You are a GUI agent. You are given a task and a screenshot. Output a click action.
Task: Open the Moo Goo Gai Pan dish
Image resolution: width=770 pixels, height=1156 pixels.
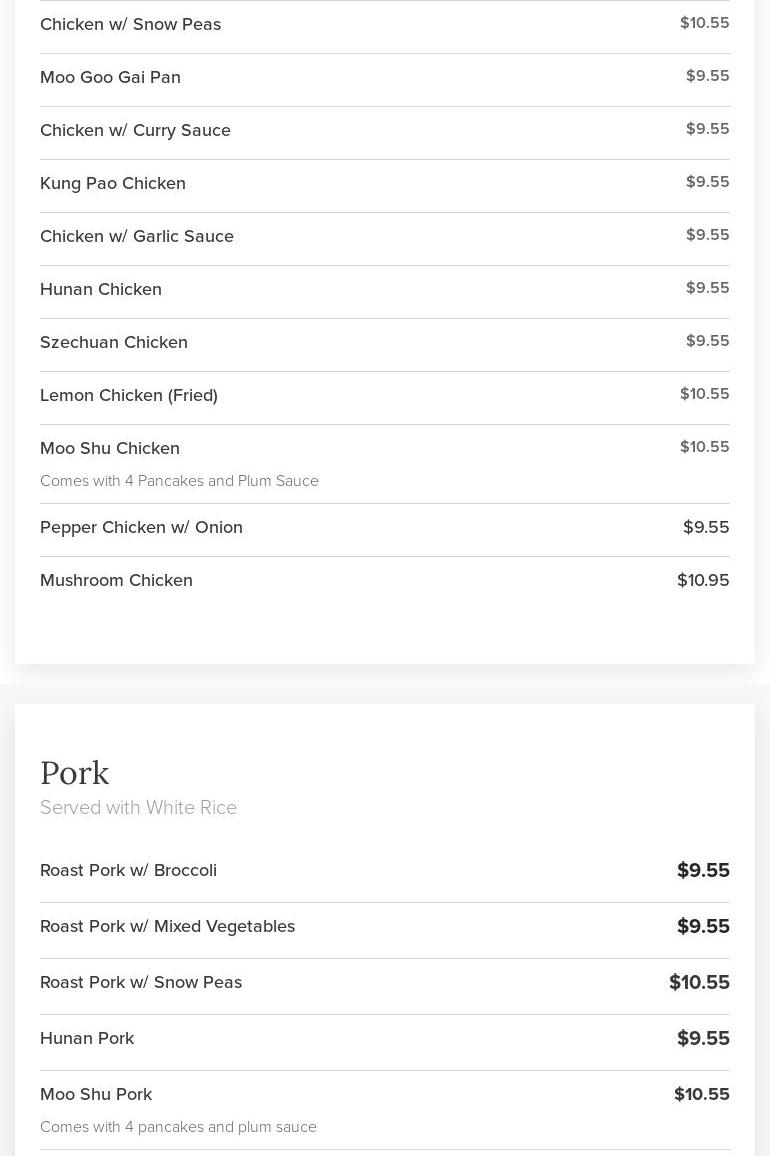click(x=110, y=77)
